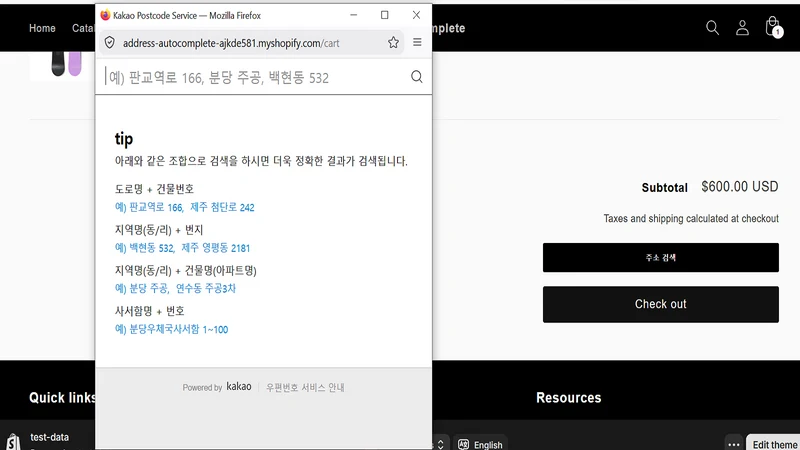
Task: Click example link 제주 첨단로 242
Action: (222, 208)
